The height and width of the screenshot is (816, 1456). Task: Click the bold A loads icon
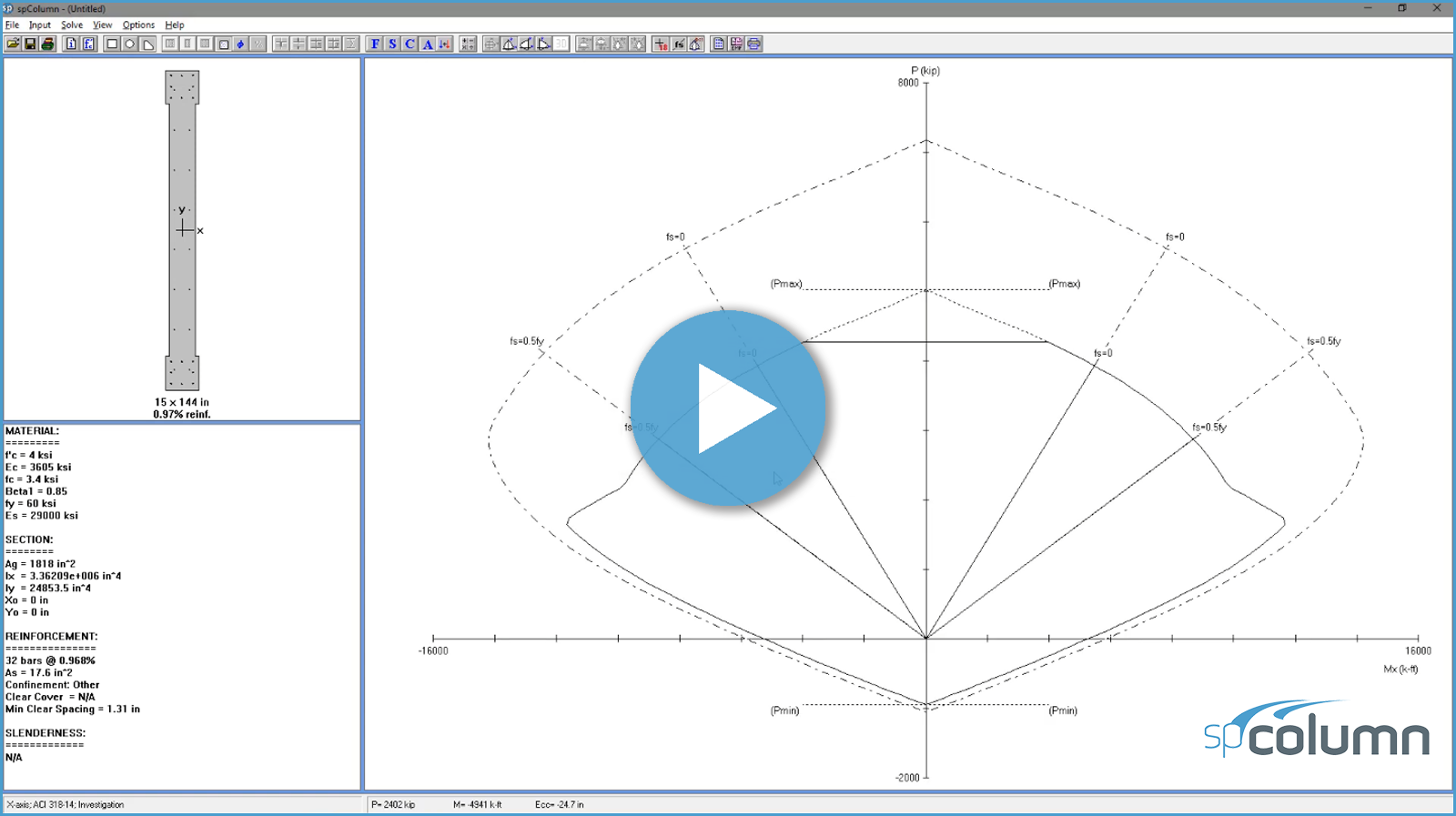[x=427, y=44]
